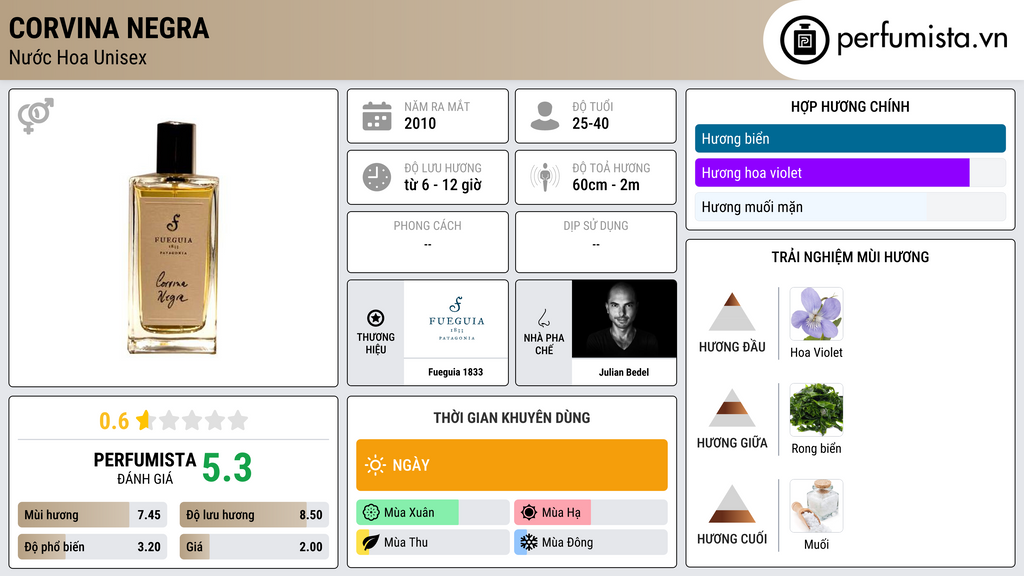
Task: Click the Hương muối mặn accord bar
Action: [x=850, y=207]
